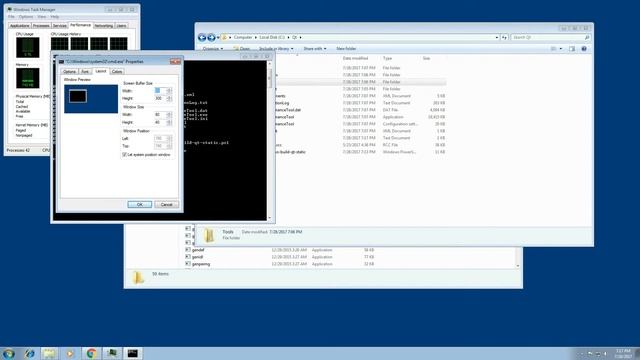Toggle the preview pane icon
The height and width of the screenshot is (360, 640).
[572, 49]
